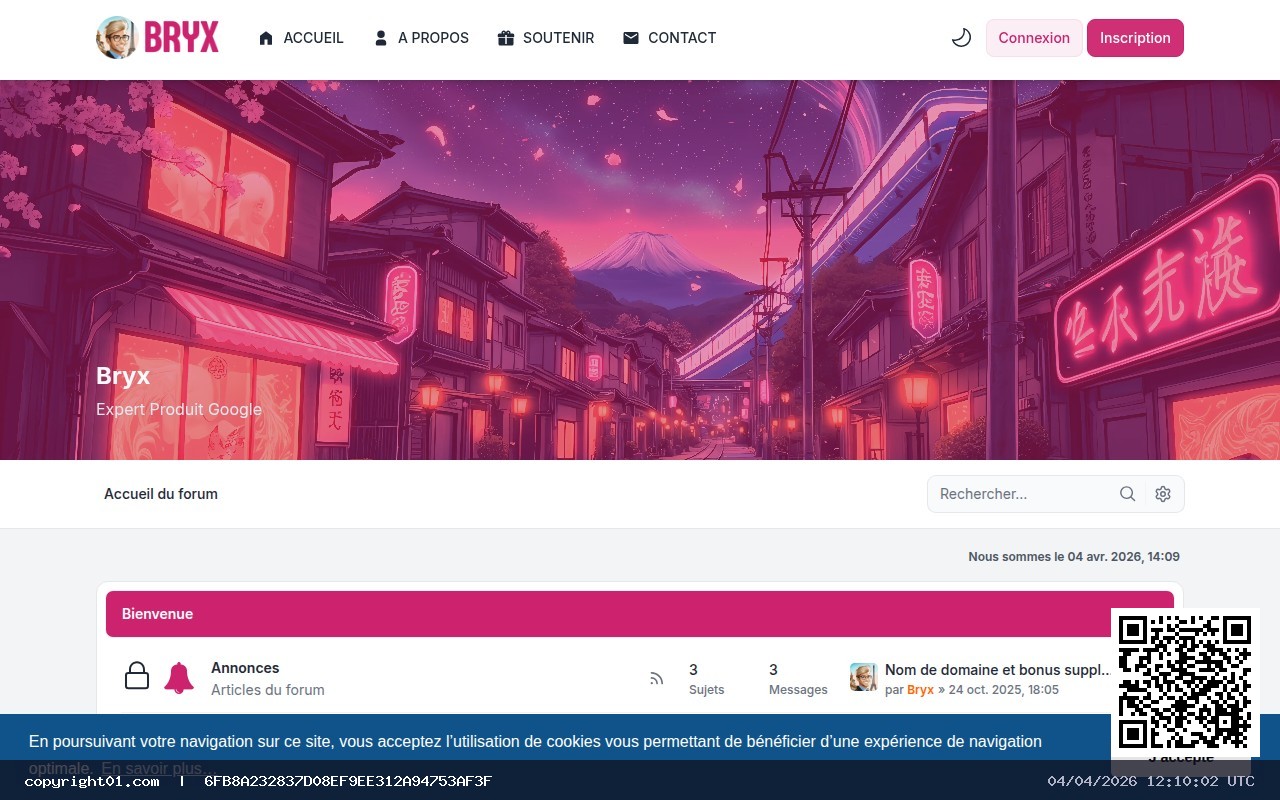The width and height of the screenshot is (1280, 800).
Task: Click the envelope icon next to CONTACT
Action: point(630,37)
